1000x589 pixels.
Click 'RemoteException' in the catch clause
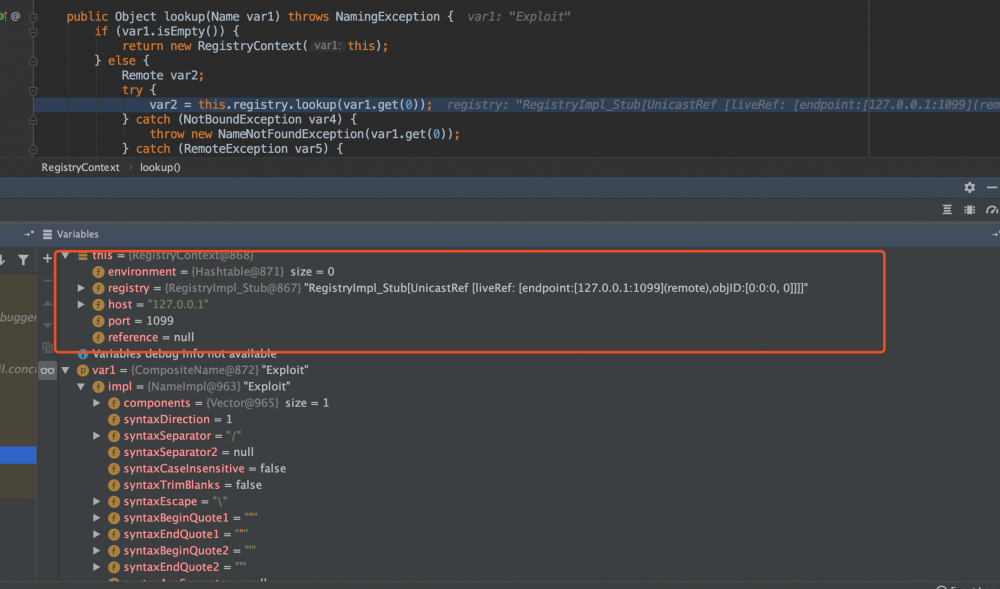pos(235,149)
